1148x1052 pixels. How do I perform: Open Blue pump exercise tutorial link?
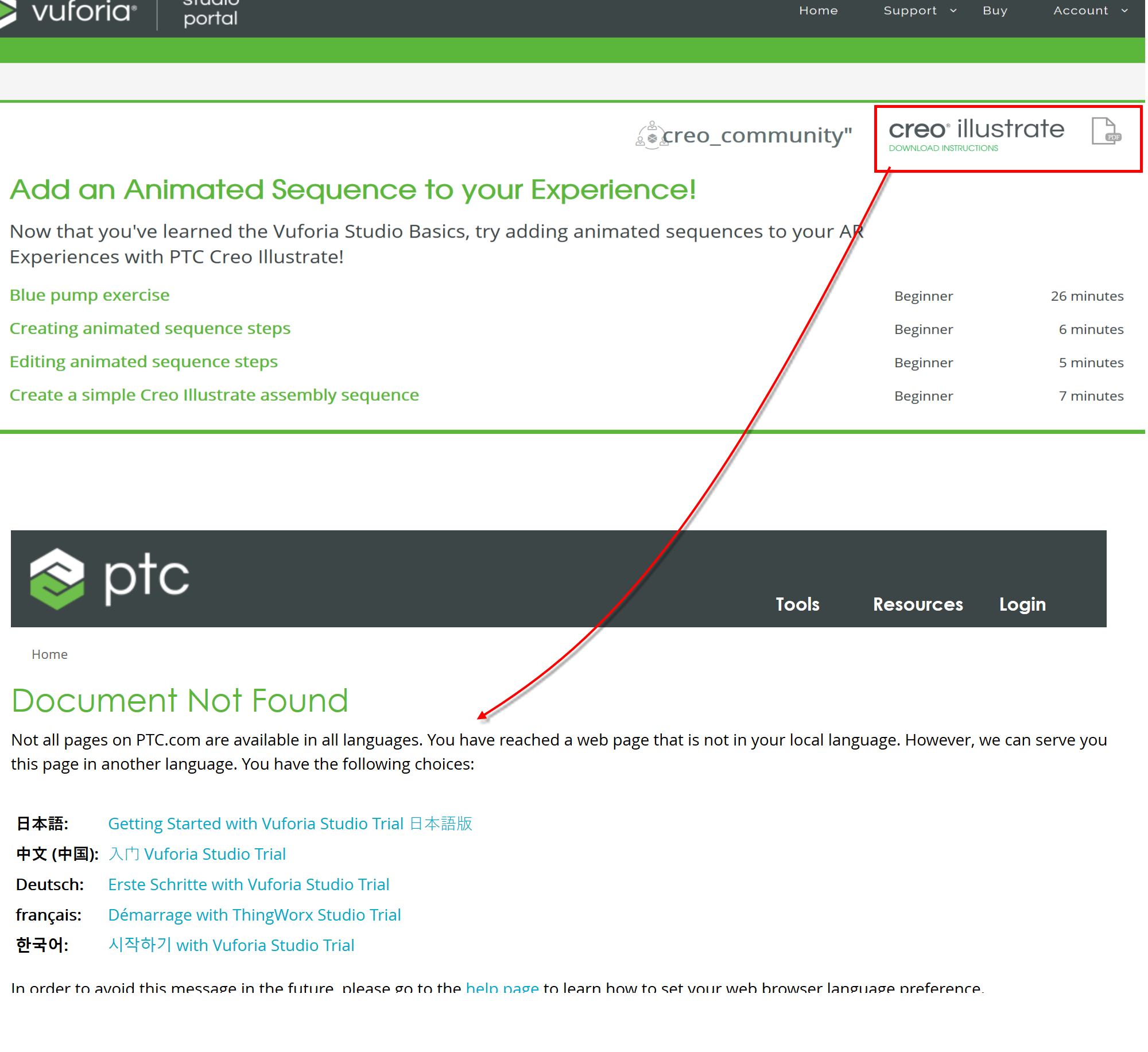[x=90, y=294]
